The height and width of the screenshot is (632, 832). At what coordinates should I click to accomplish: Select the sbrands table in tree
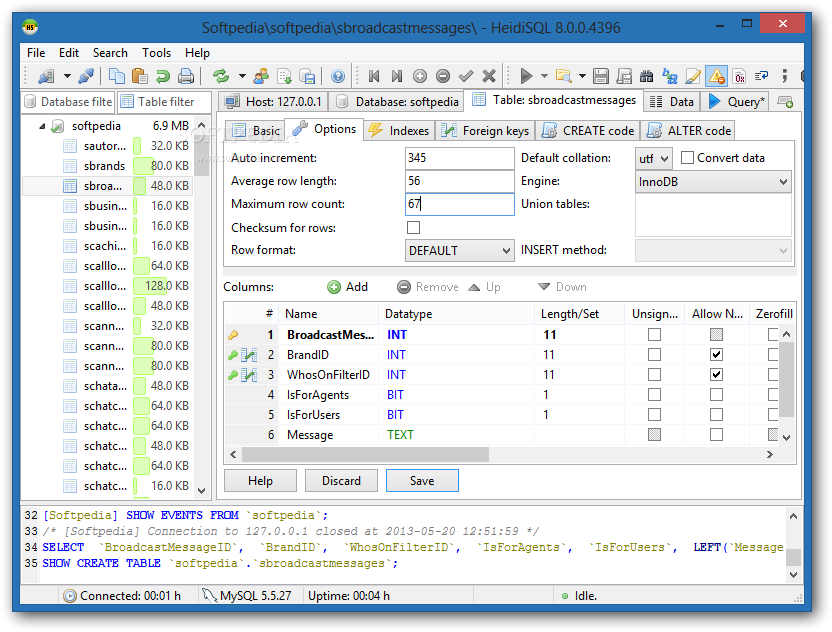tap(106, 166)
